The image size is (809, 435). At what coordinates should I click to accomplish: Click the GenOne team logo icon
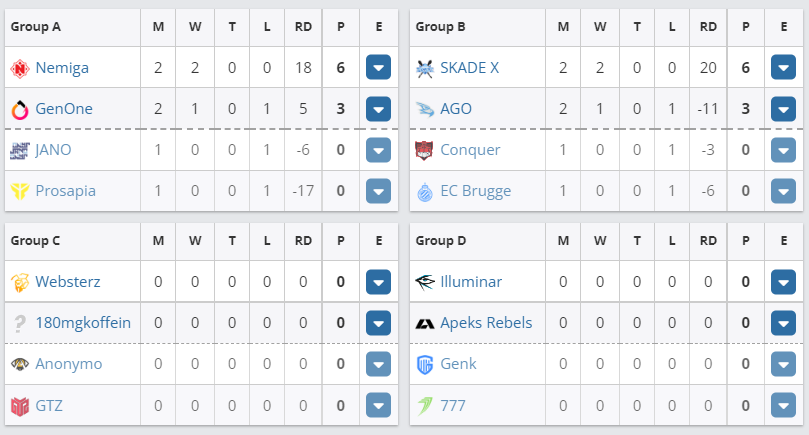(x=20, y=109)
